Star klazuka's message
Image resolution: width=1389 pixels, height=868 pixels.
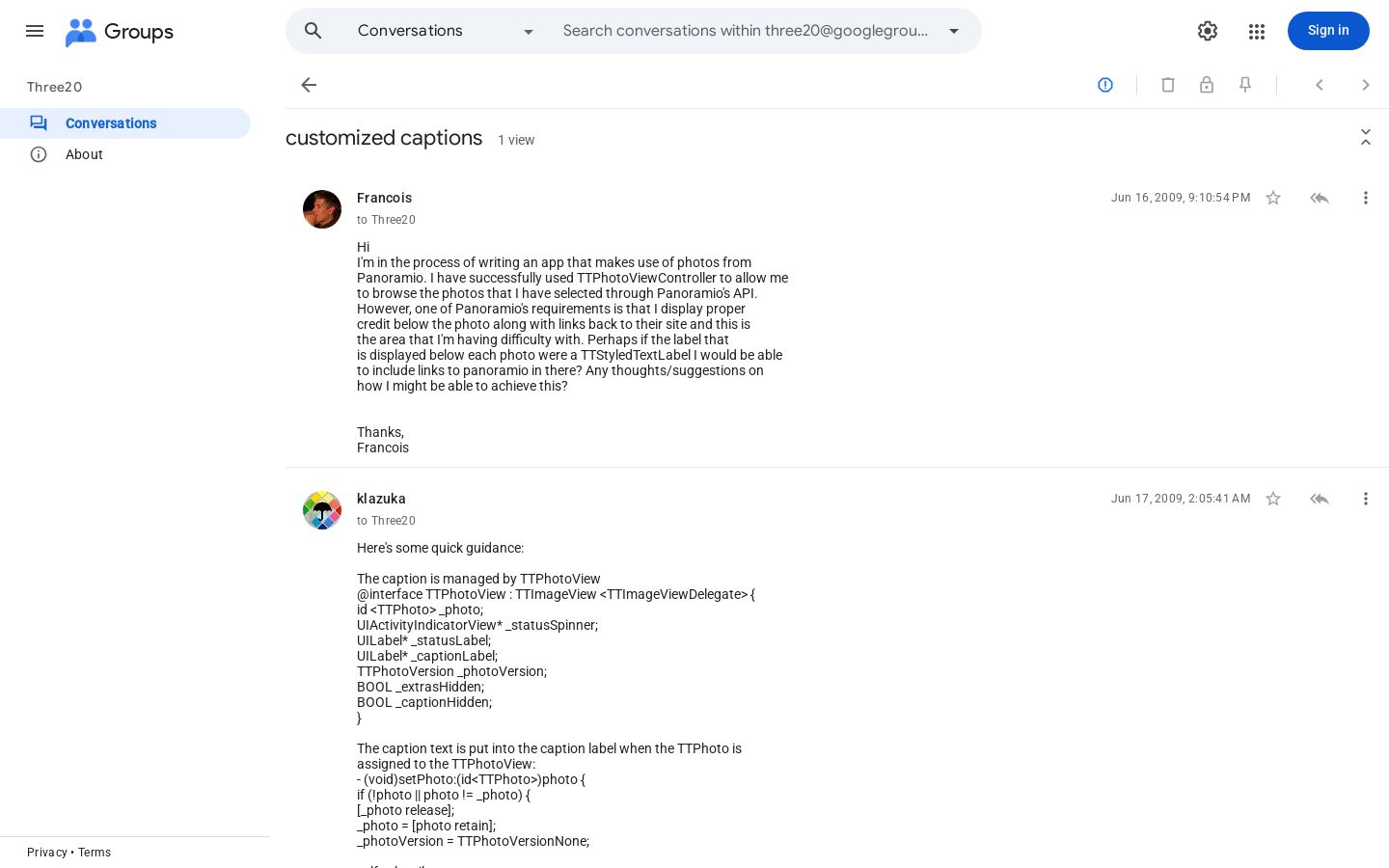tap(1273, 499)
